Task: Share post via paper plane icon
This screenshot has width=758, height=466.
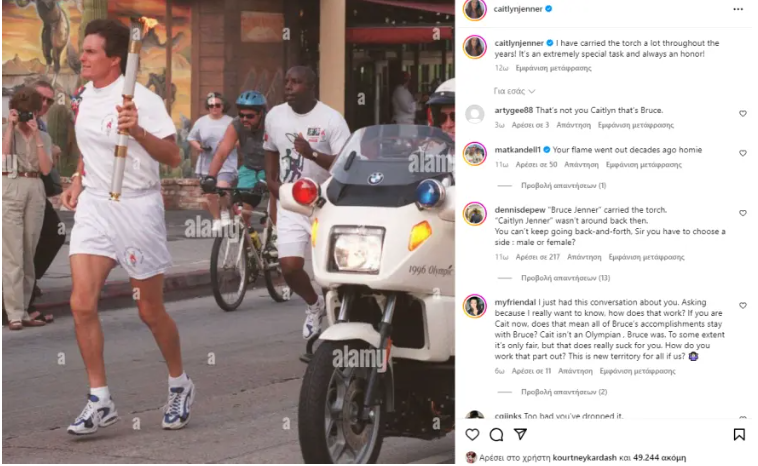Action: pos(520,434)
